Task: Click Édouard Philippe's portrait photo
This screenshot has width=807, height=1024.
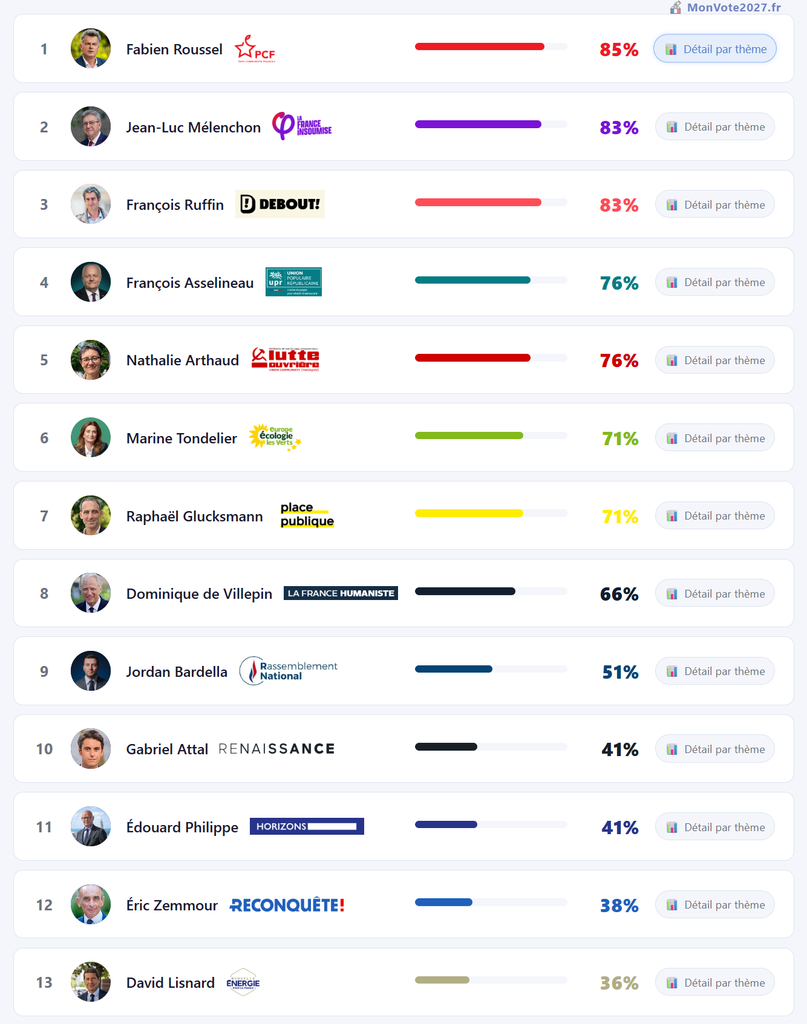Action: click(x=91, y=827)
